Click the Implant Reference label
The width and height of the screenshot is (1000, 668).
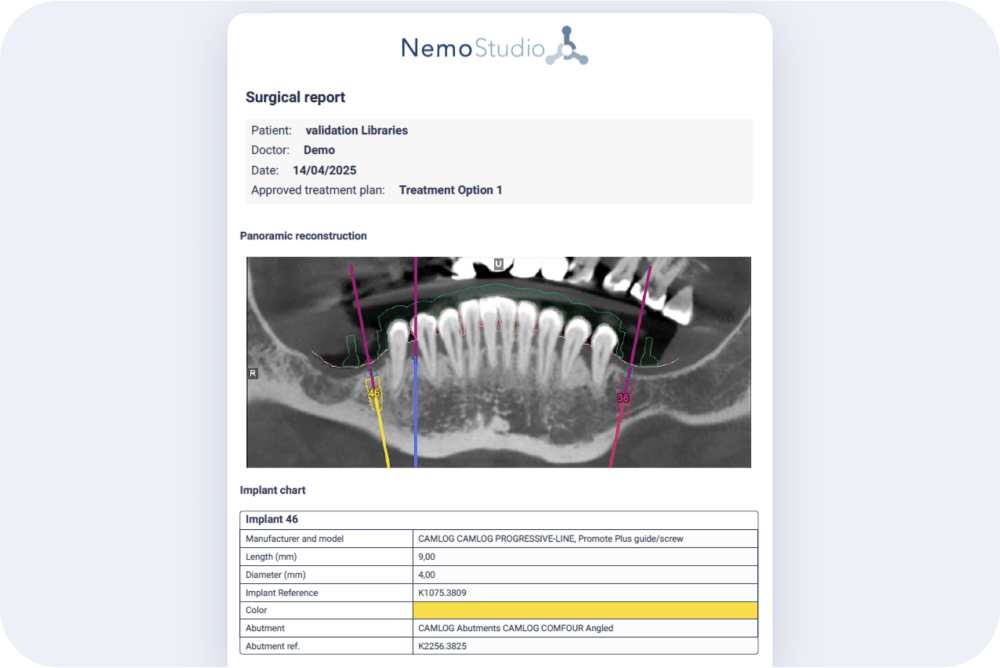coord(281,593)
